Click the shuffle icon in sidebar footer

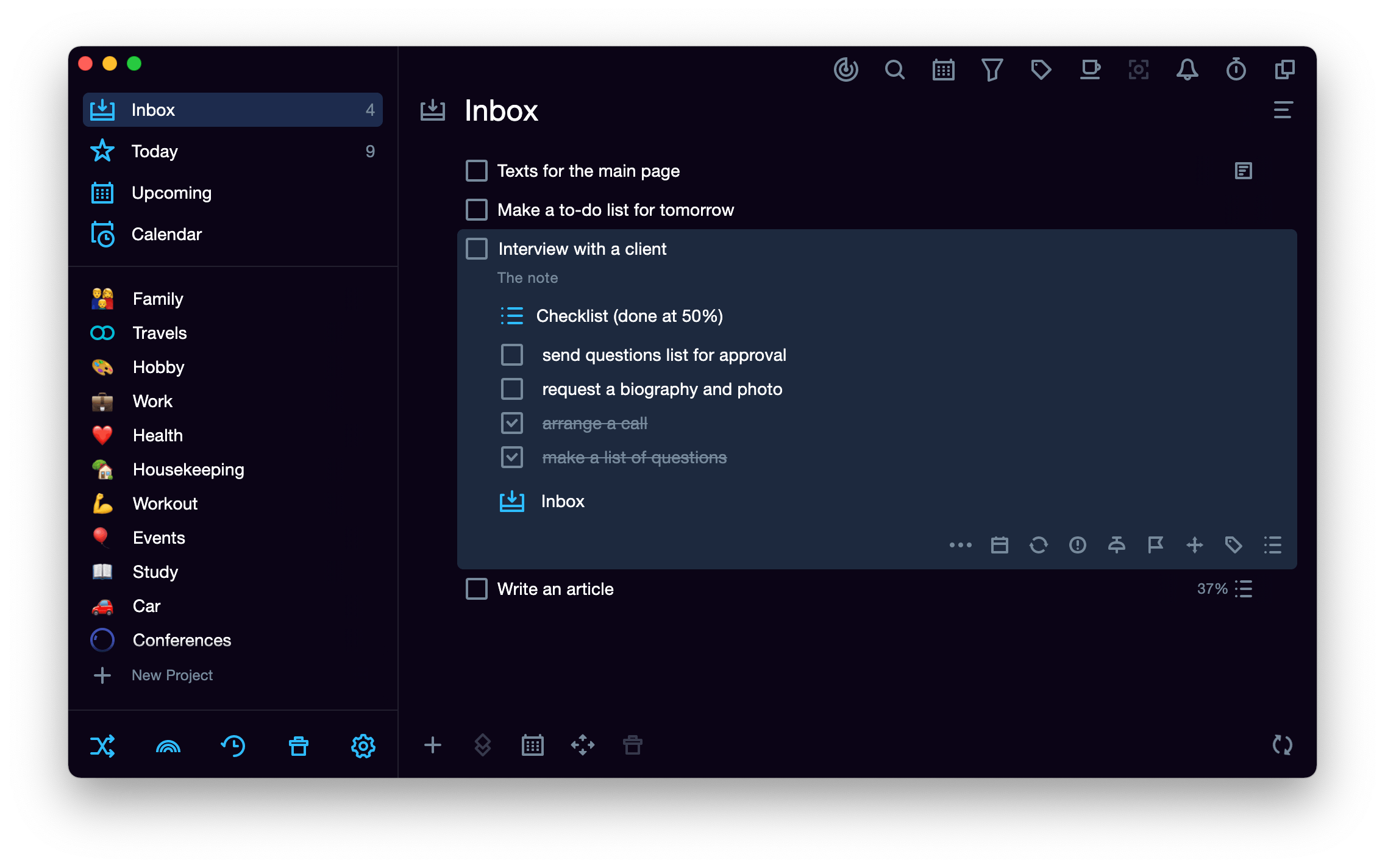[x=102, y=746]
